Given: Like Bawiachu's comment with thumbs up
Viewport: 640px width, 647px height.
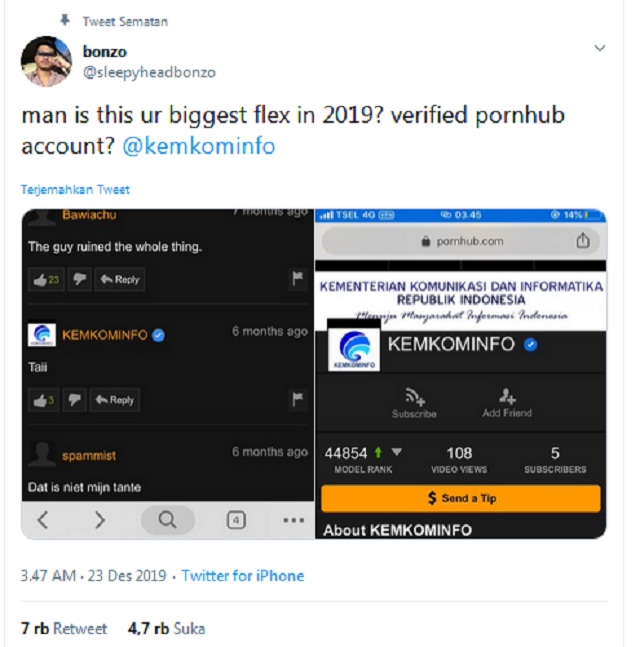Looking at the screenshot, I should [x=46, y=280].
